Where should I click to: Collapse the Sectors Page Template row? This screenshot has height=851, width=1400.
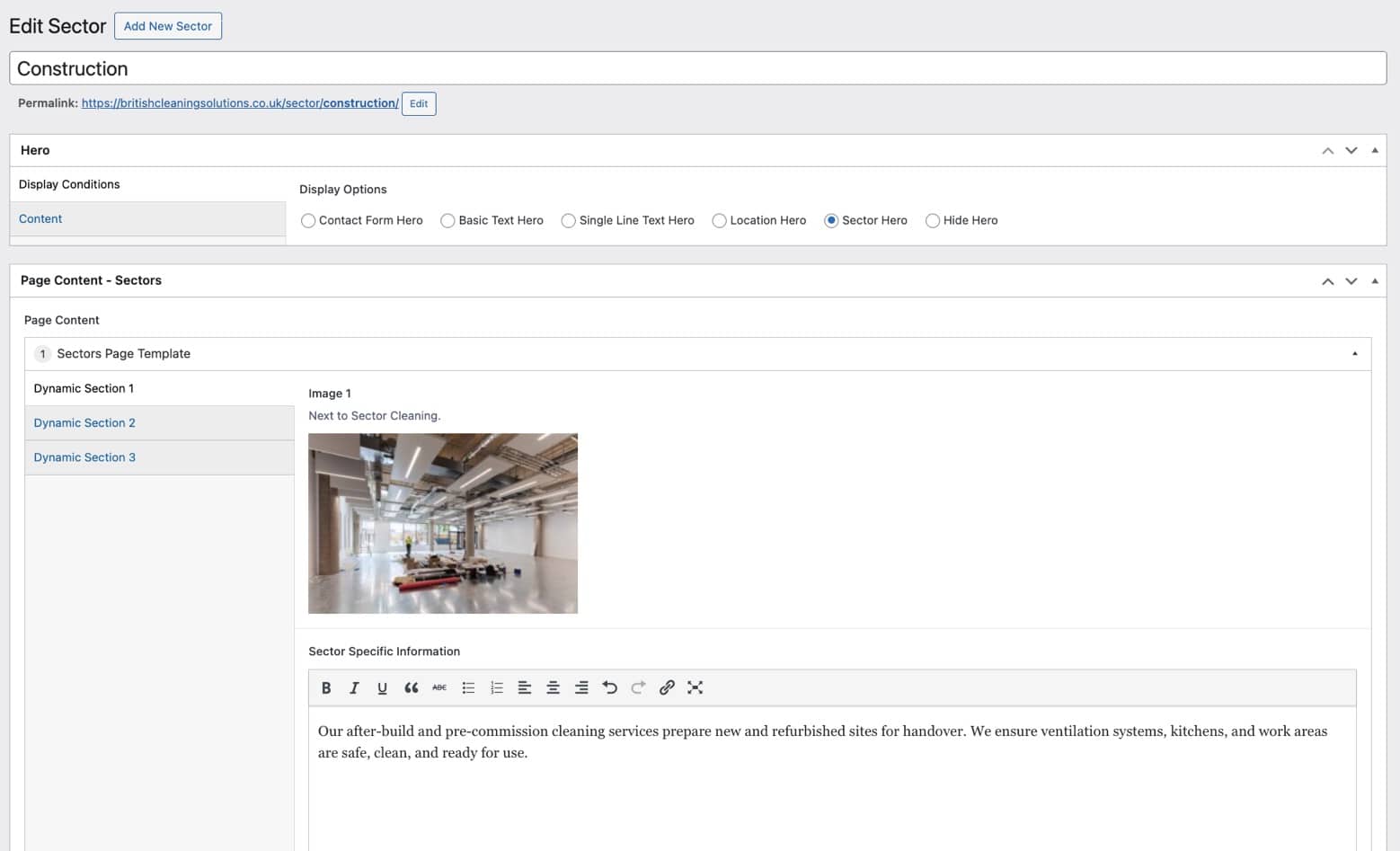coord(1355,354)
